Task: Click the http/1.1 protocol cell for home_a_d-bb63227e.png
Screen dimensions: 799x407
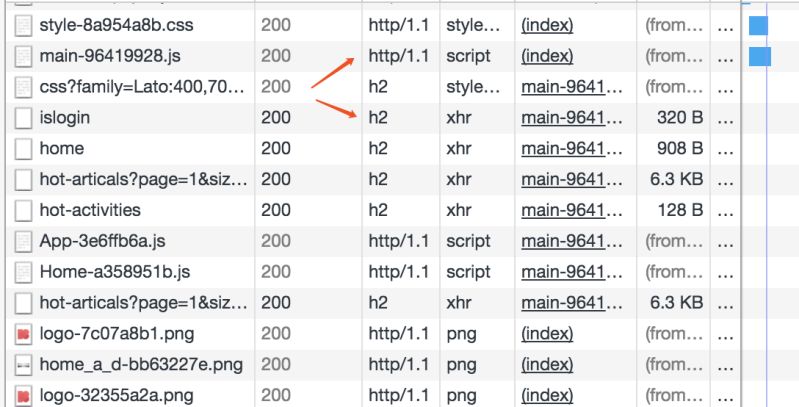Action: tap(399, 364)
